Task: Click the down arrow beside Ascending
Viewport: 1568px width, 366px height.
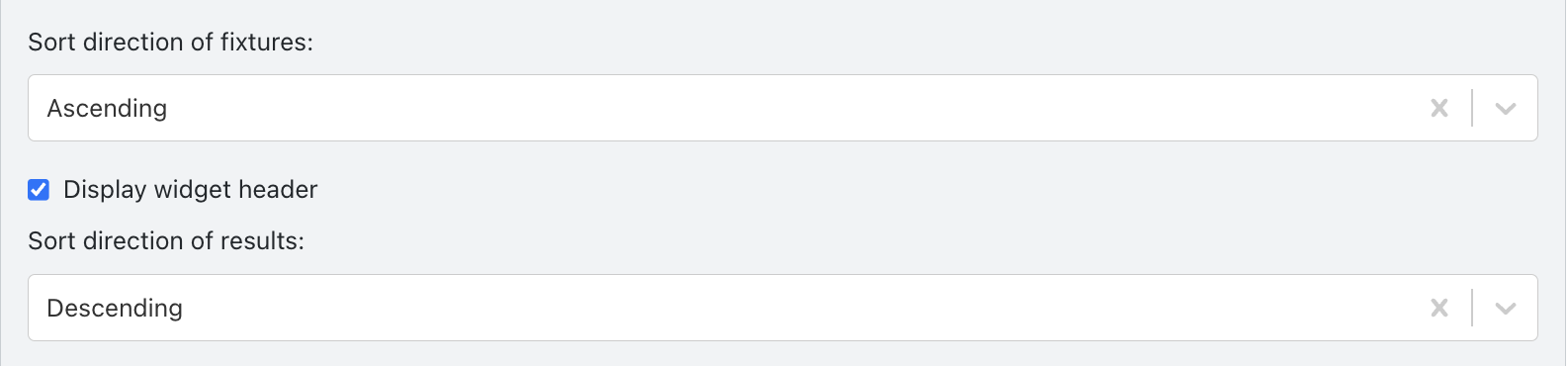Action: coord(1506,108)
